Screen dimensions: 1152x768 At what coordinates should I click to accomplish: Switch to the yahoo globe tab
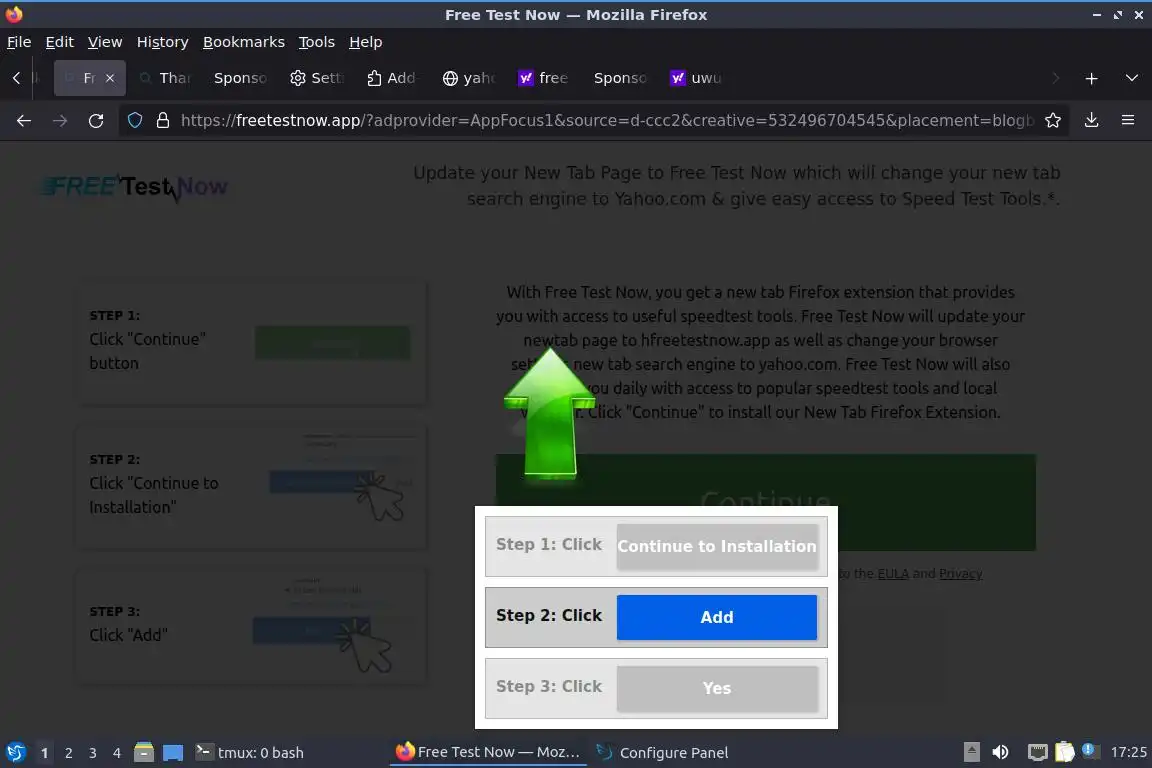click(469, 78)
